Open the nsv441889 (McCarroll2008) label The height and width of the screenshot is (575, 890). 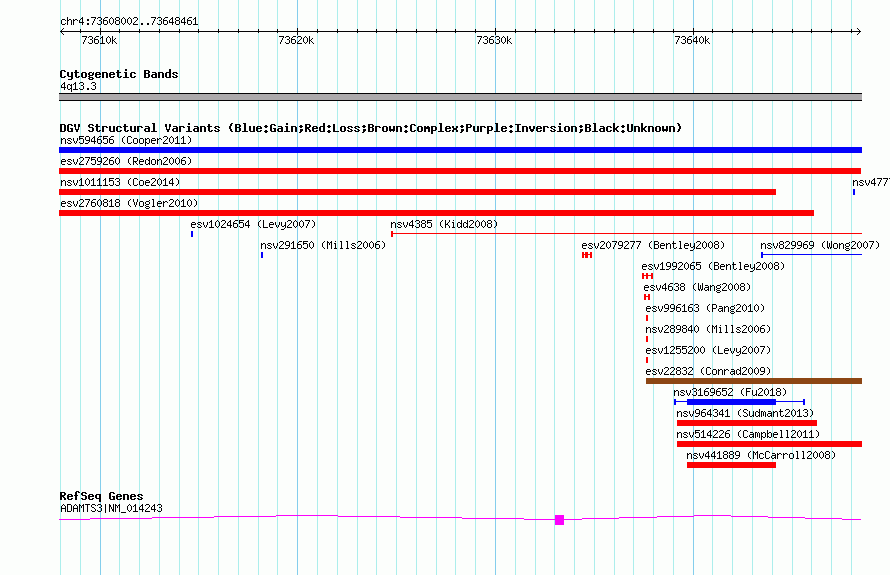click(761, 455)
